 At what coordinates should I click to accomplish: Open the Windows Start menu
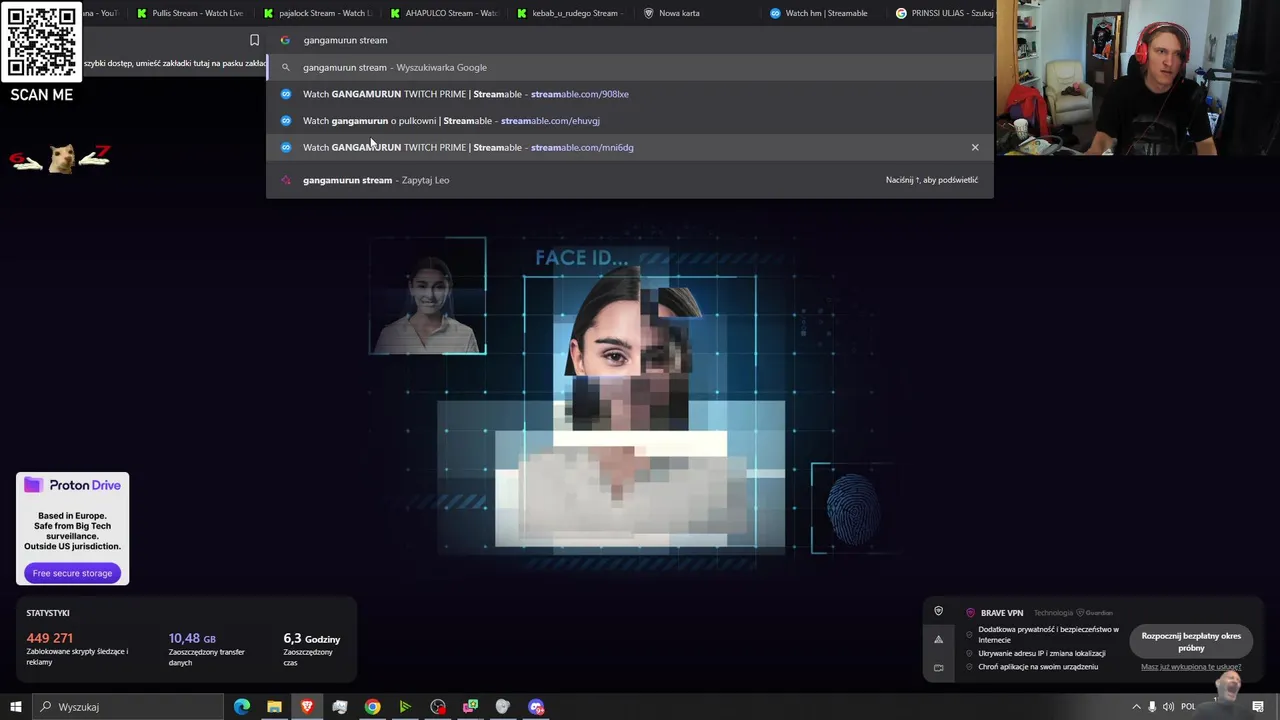pyautogui.click(x=15, y=707)
